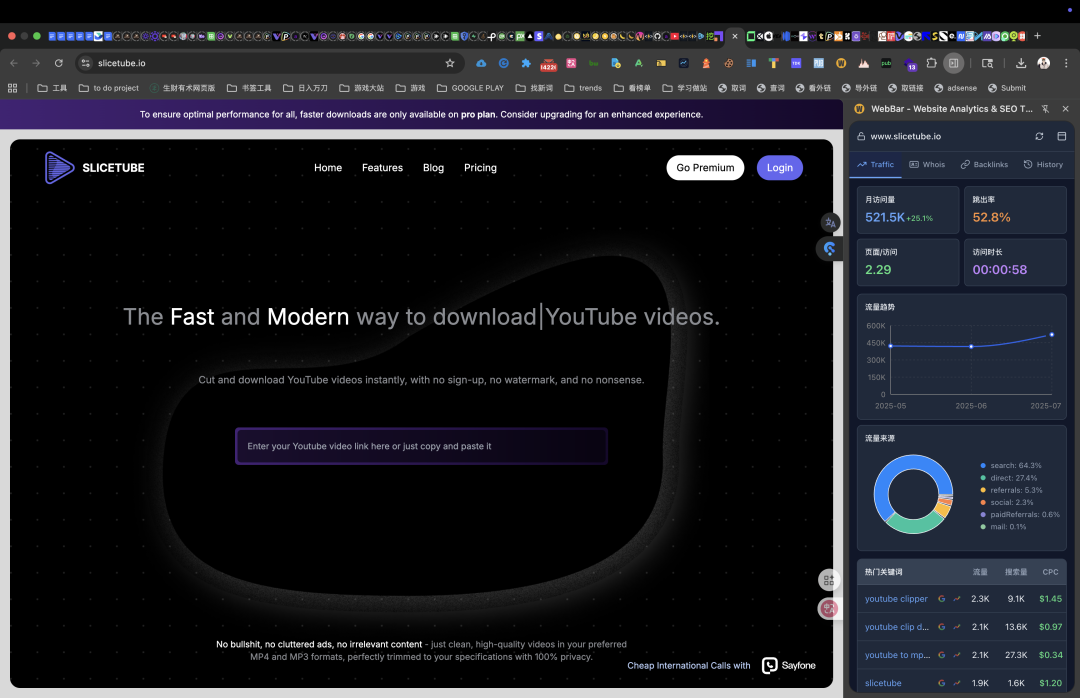Click the grid floating icon near page bottom right
Image resolution: width=1080 pixels, height=698 pixels.
829,580
